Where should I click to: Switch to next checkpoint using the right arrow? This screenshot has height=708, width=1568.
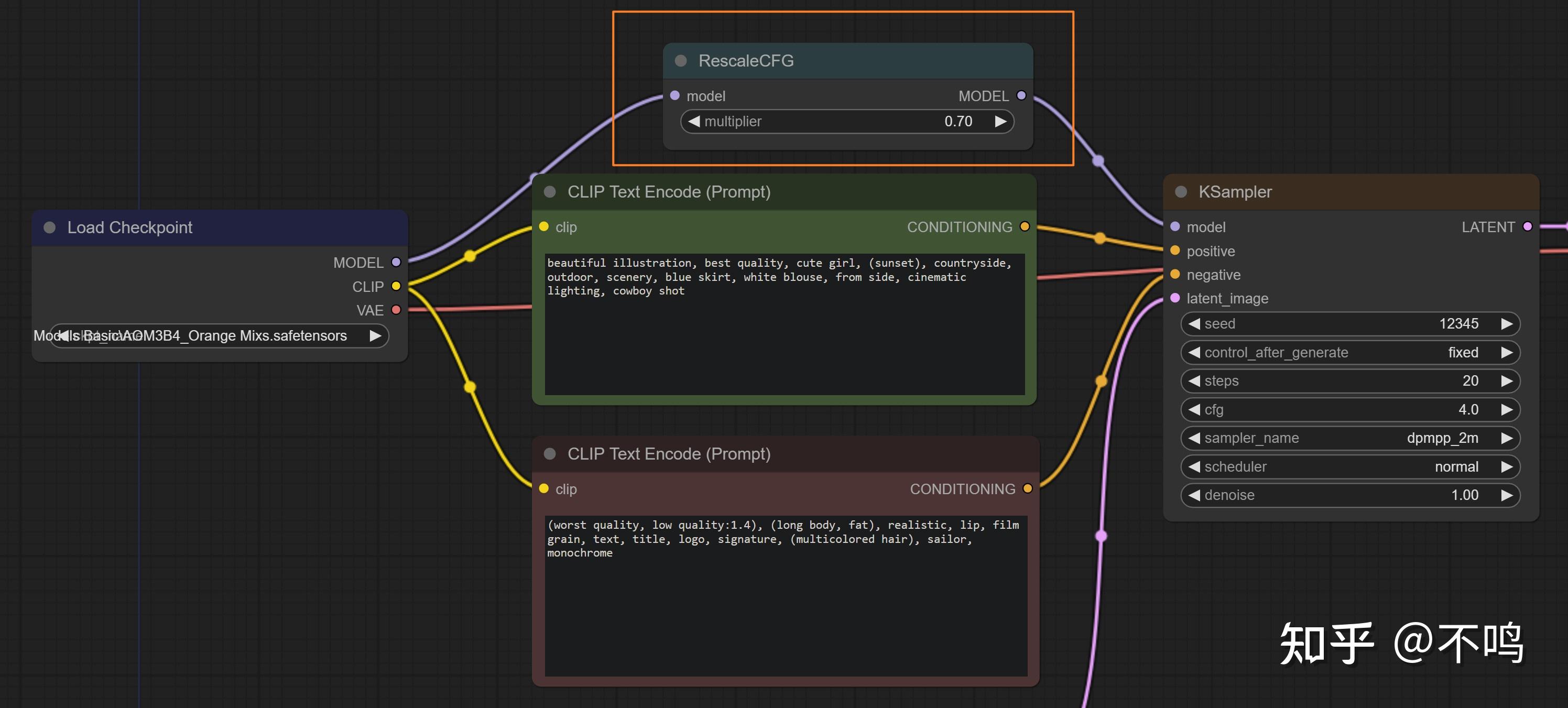tap(375, 335)
